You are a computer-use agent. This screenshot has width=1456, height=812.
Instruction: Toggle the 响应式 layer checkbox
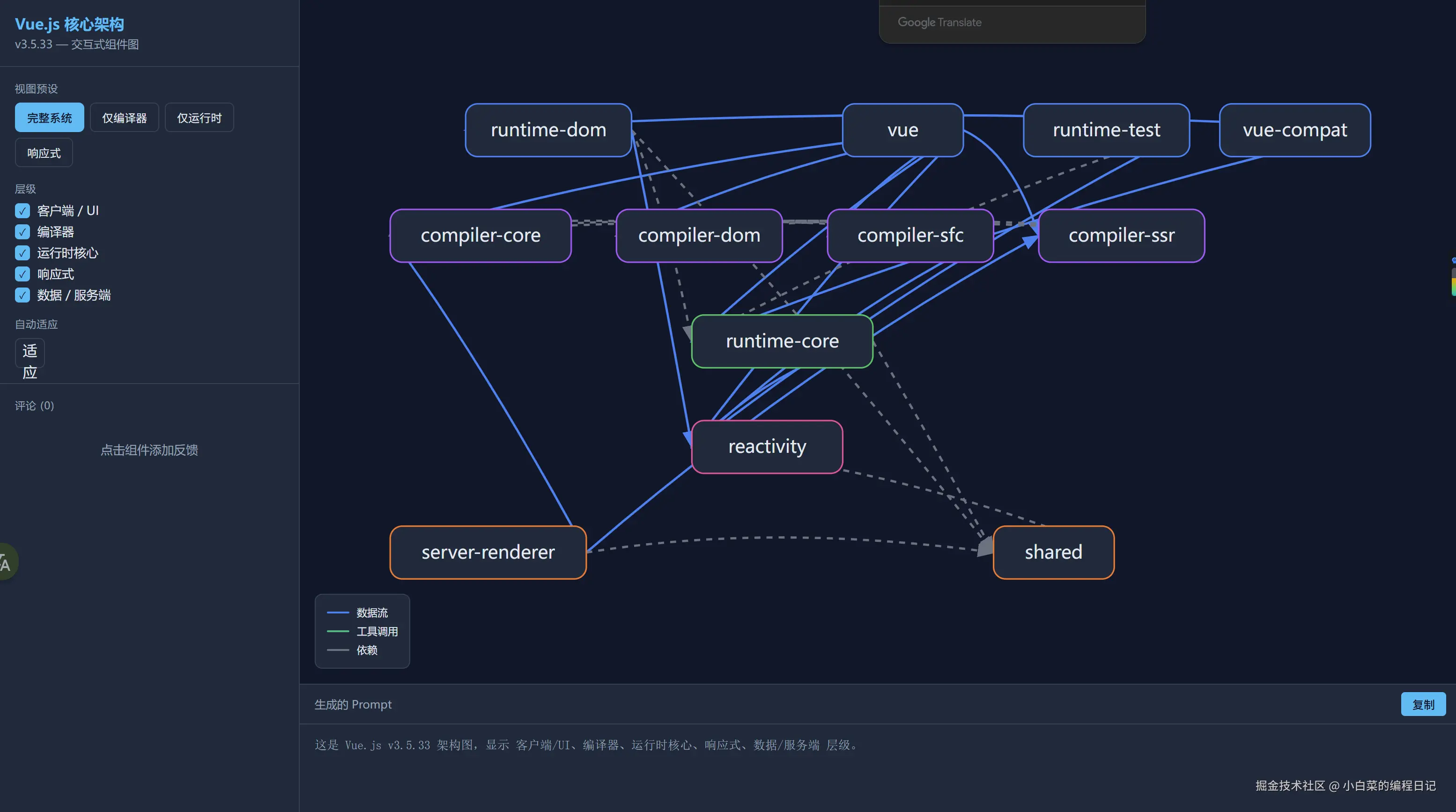tap(22, 274)
